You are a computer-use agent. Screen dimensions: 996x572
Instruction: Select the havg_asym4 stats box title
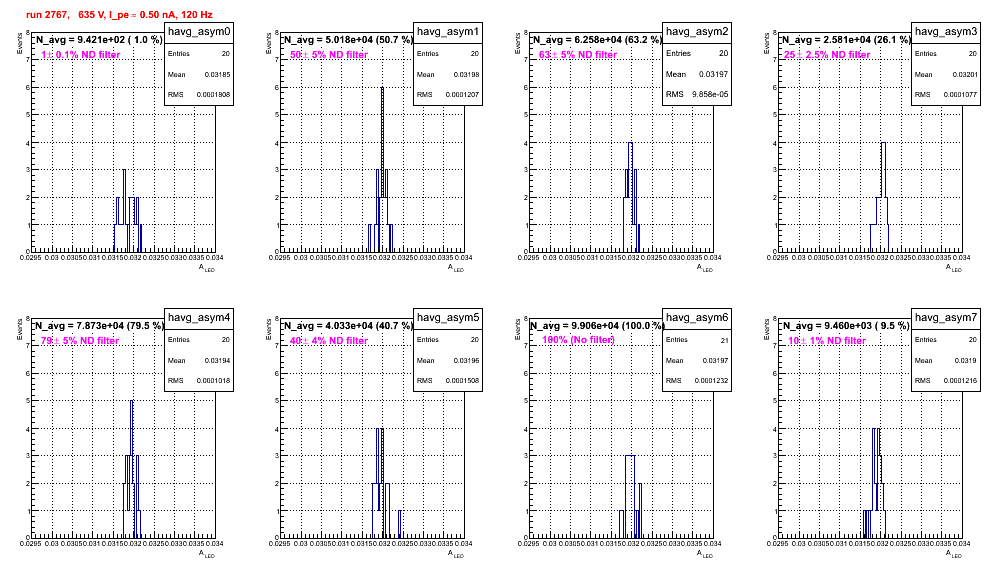pos(199,318)
